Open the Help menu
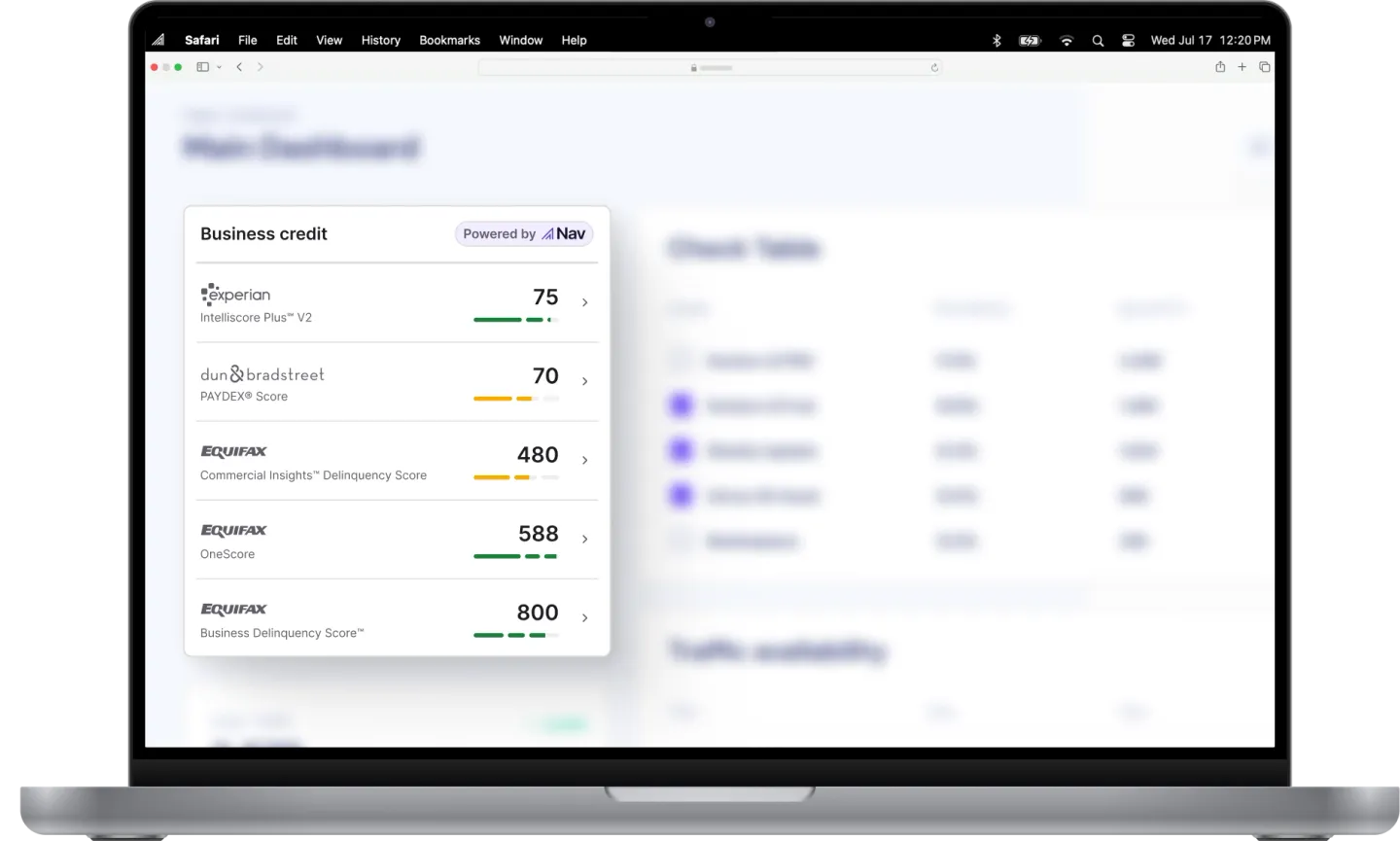1400x841 pixels. pos(575,40)
